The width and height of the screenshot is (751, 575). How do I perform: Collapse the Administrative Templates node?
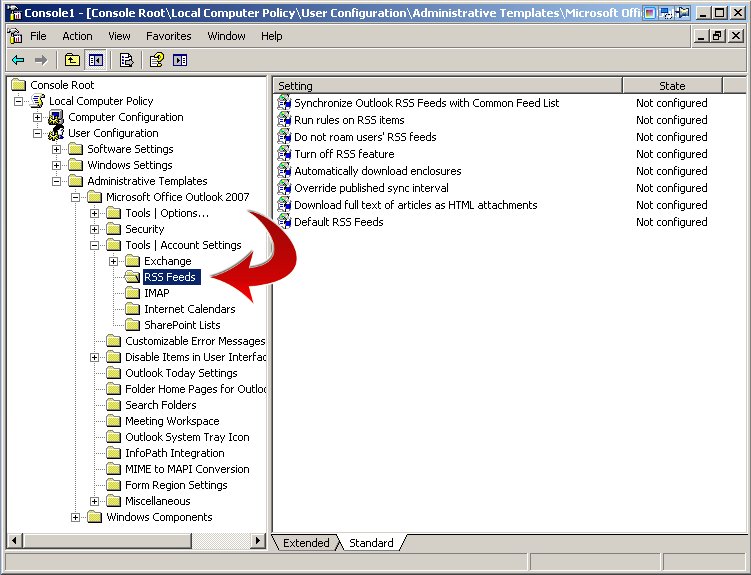click(57, 181)
